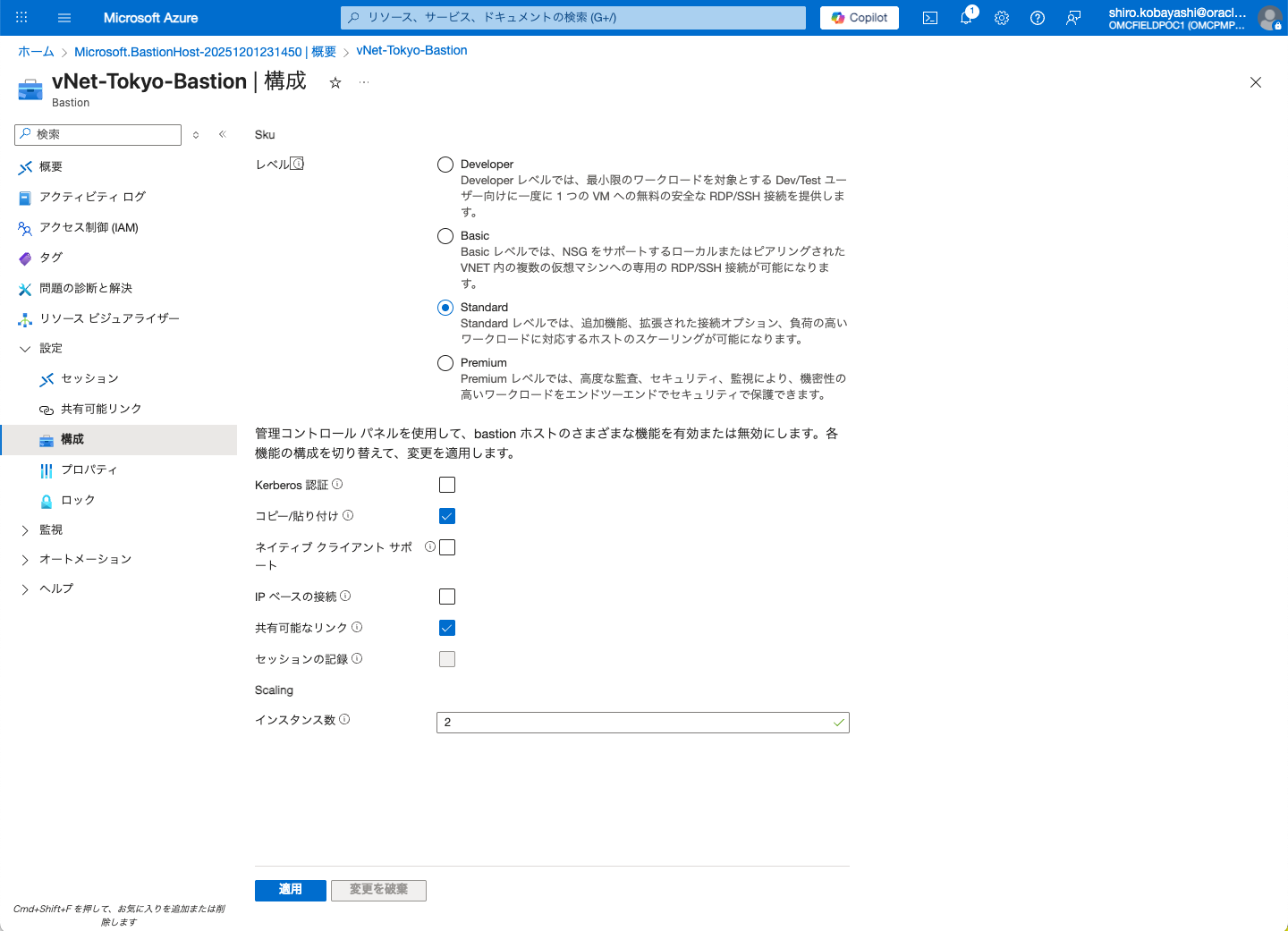The width and height of the screenshot is (1288, 931).
Task: Collapse the sidebar with the double-chevron icon
Action: click(x=222, y=133)
